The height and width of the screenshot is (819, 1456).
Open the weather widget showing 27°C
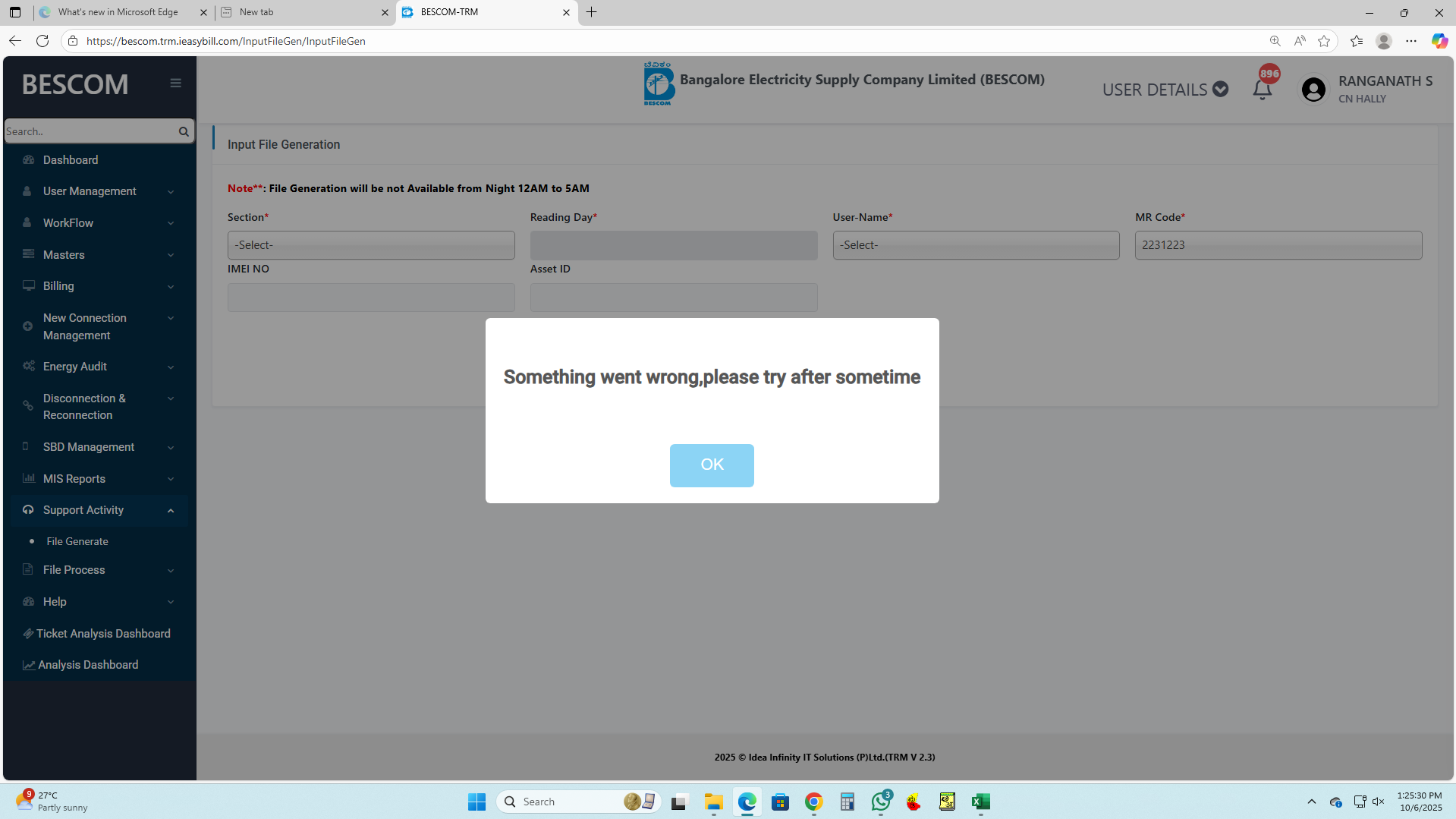coord(52,801)
